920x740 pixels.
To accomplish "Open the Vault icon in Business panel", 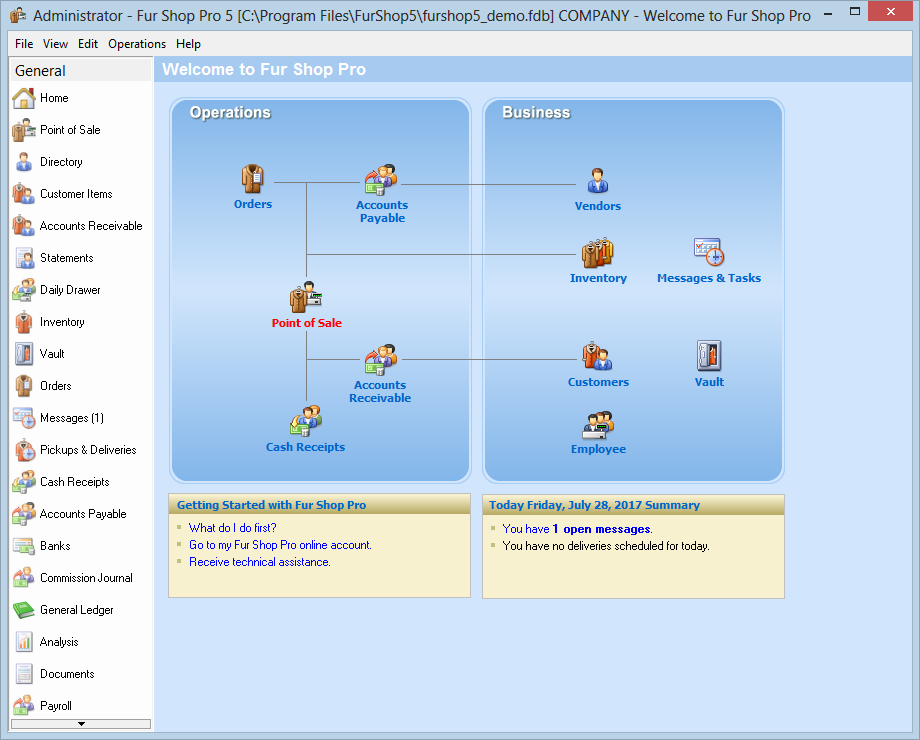I will [x=709, y=356].
